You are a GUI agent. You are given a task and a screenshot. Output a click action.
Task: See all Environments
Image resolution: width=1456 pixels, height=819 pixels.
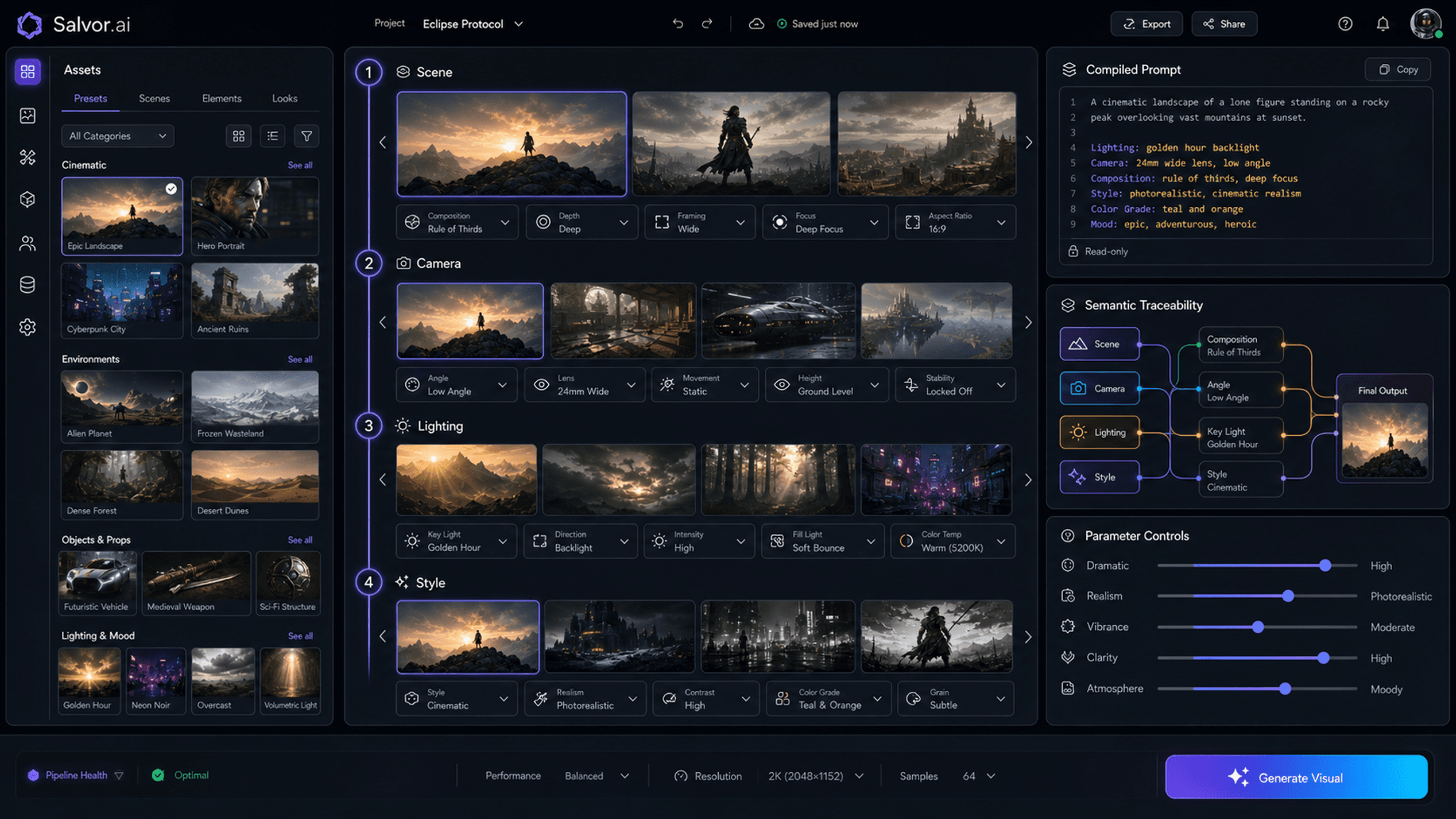(300, 359)
